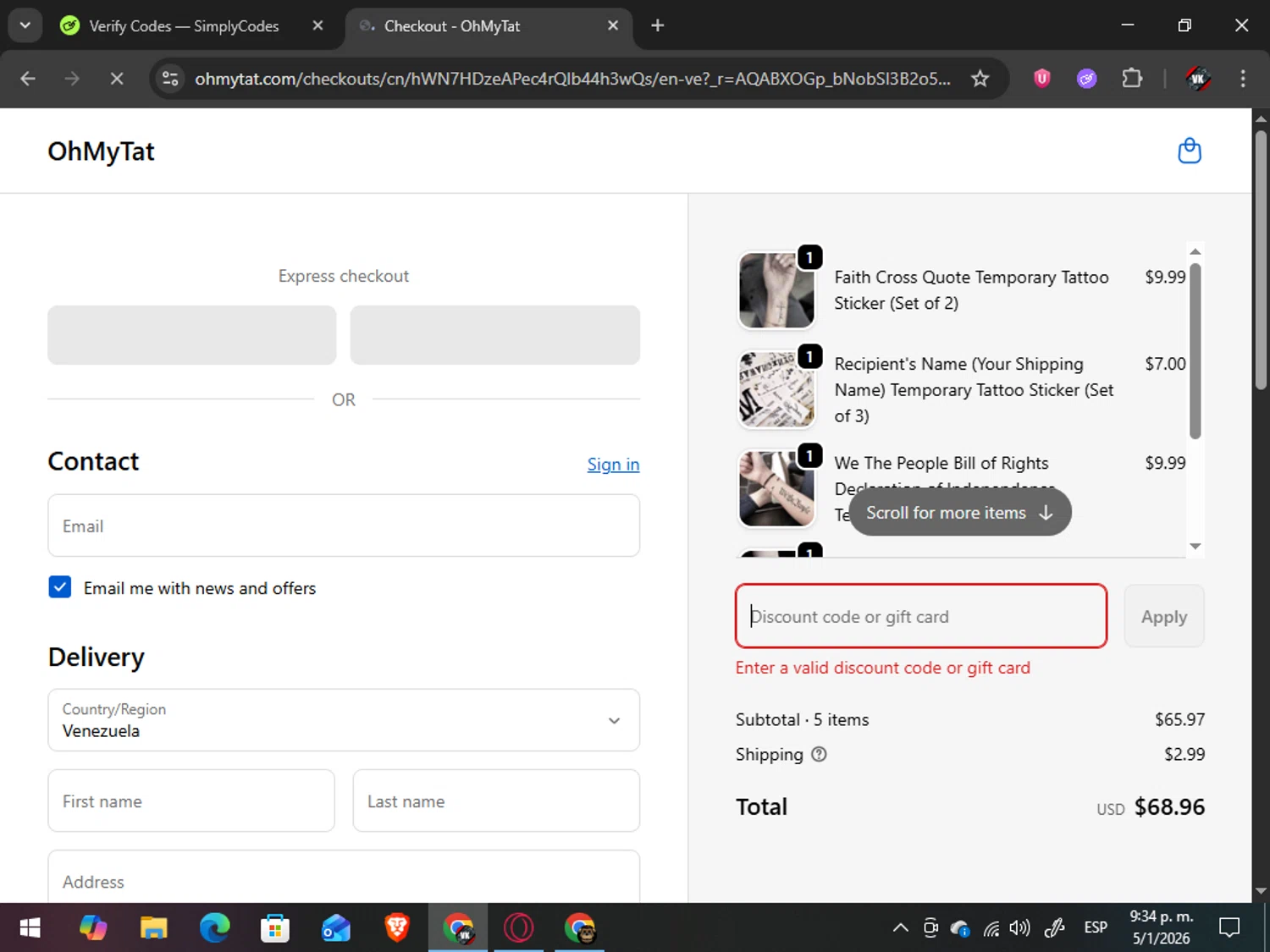The image size is (1270, 952).
Task: Open site information icon in address bar
Action: click(x=170, y=79)
